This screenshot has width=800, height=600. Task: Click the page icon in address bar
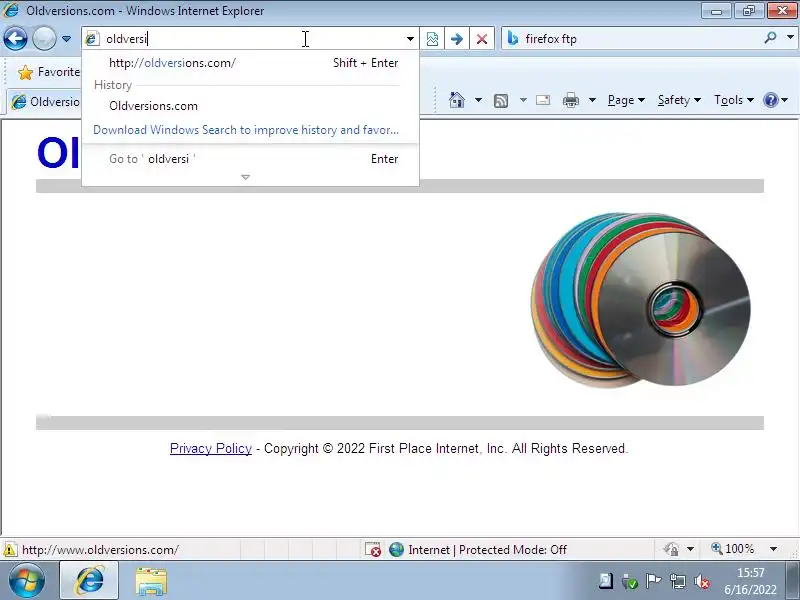[92, 38]
